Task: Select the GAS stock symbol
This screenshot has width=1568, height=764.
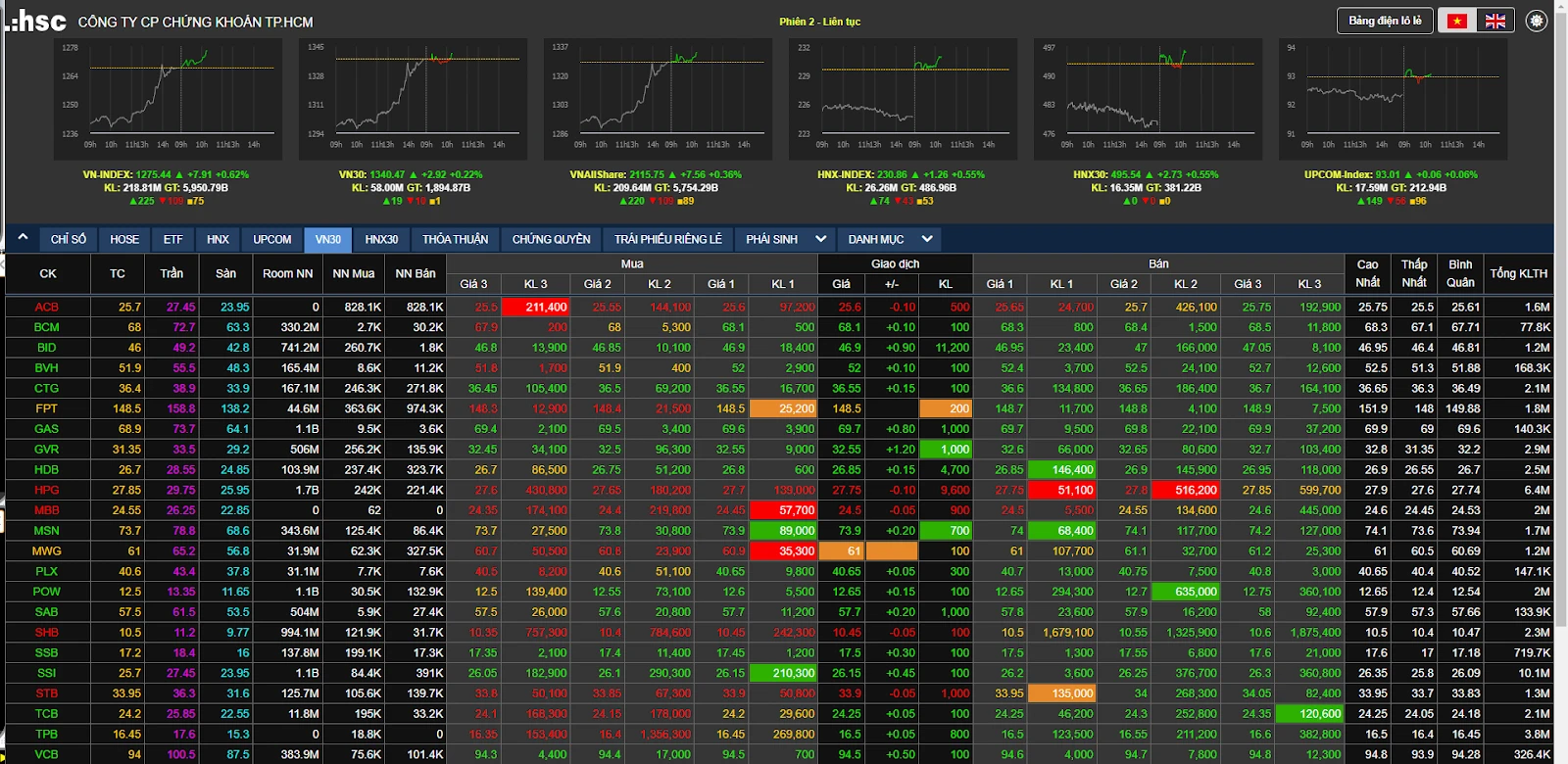Action: pyautogui.click(x=47, y=429)
